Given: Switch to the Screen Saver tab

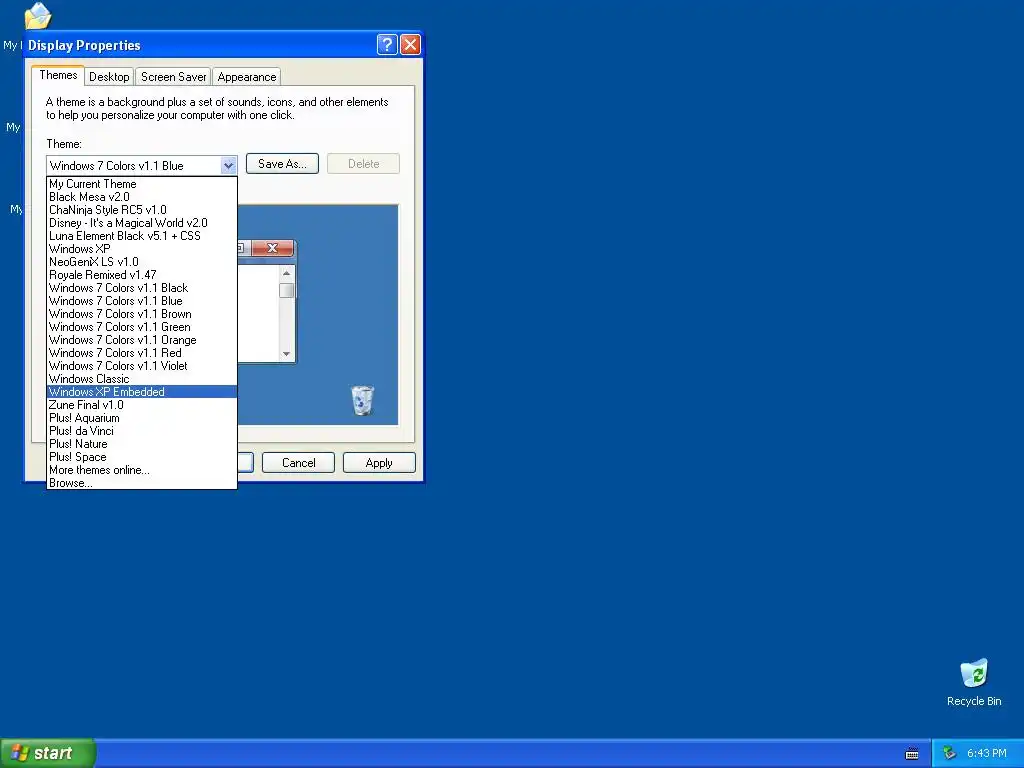Looking at the screenshot, I should click(173, 76).
